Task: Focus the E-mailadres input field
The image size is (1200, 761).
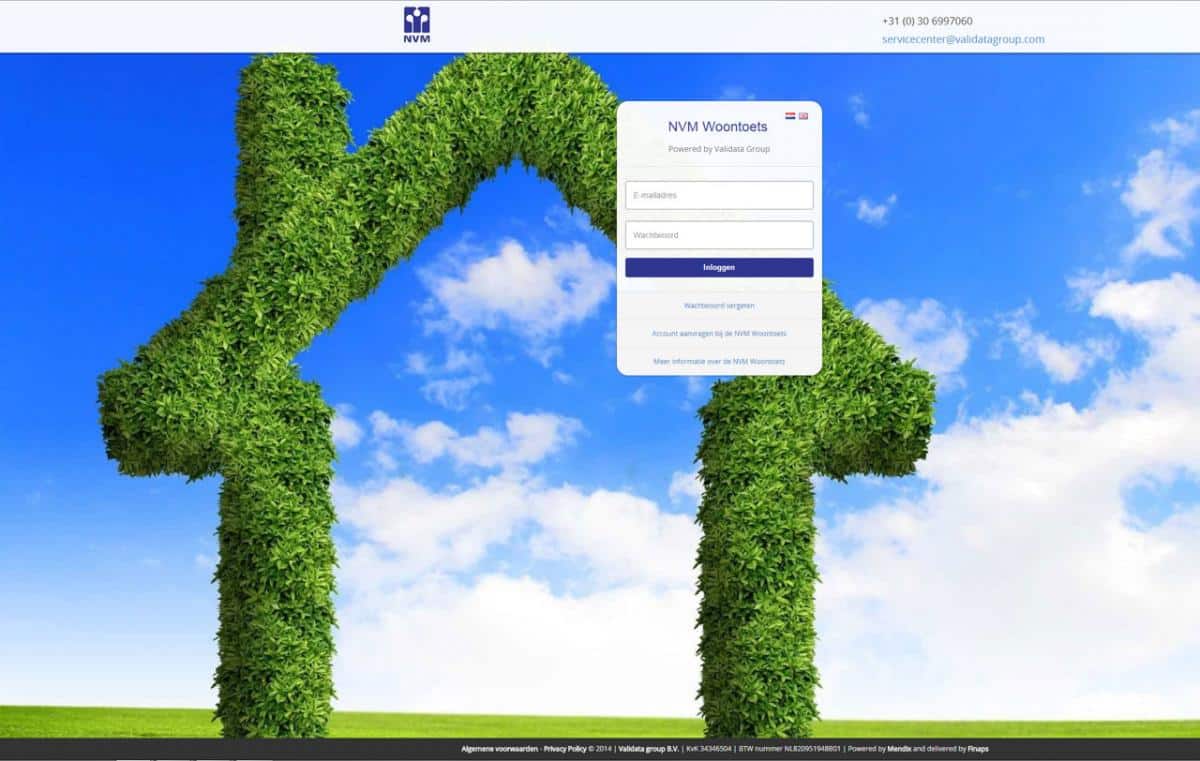Action: tap(718, 195)
